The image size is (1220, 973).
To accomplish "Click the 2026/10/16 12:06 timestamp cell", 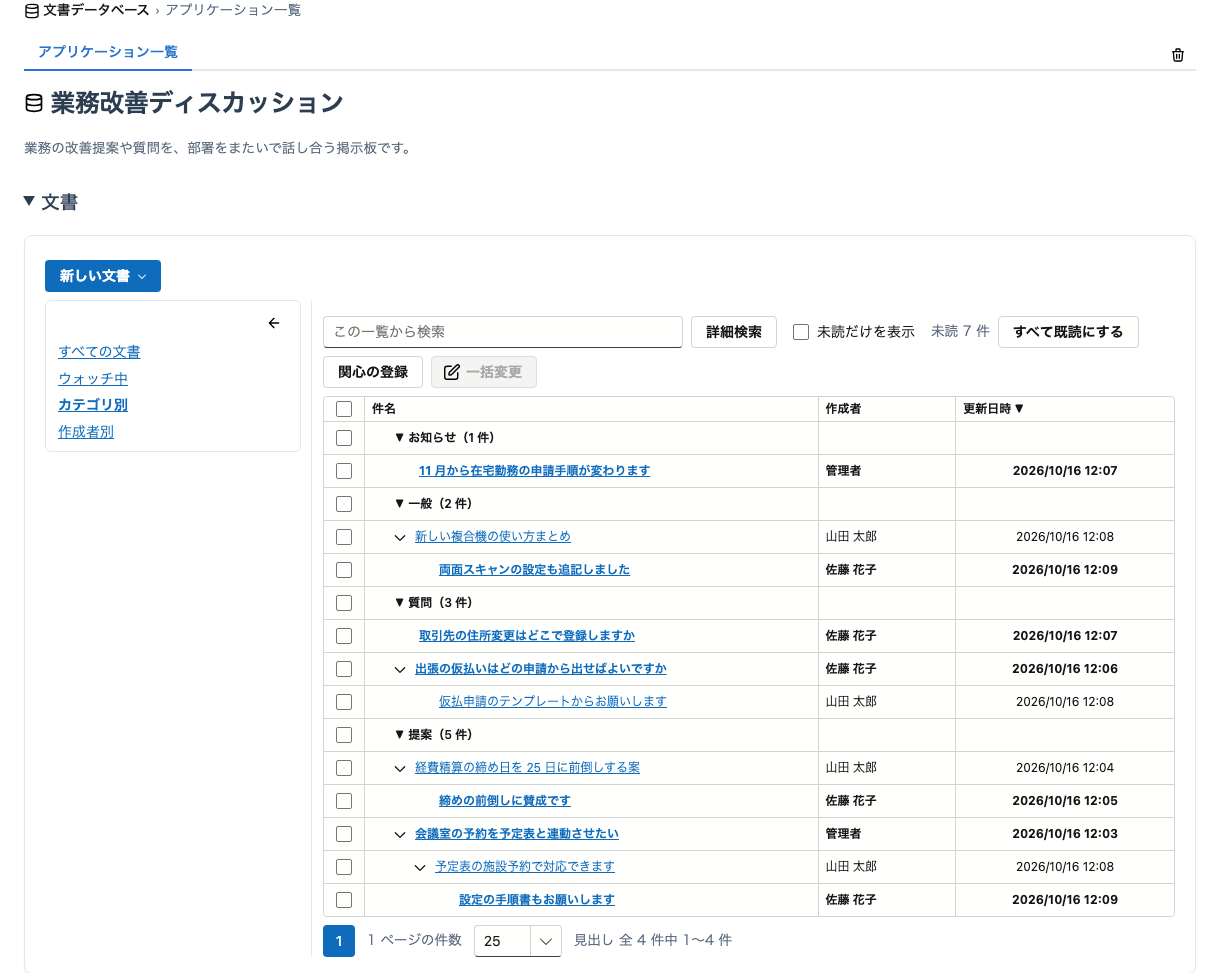I will coord(1065,669).
